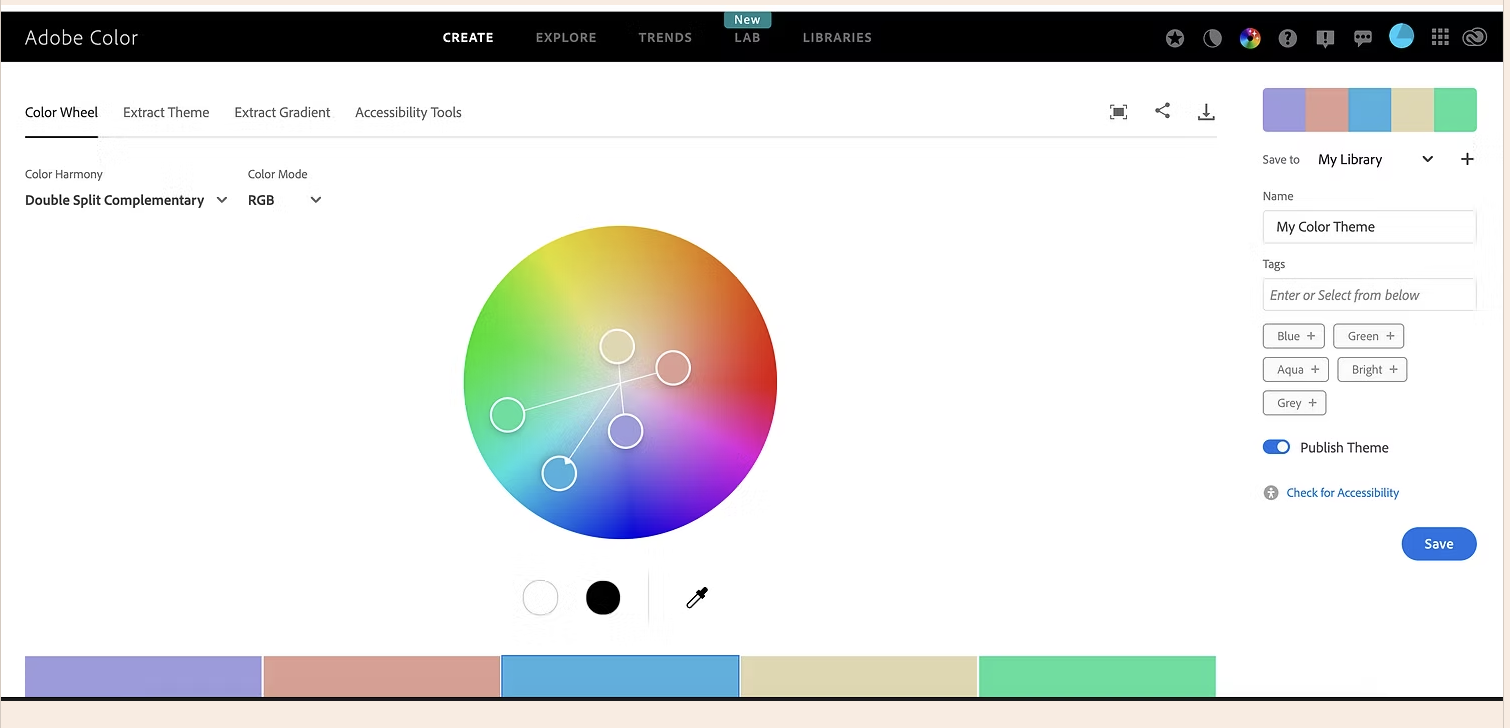Select the salmon pink bottom swatch
The height and width of the screenshot is (728, 1510).
click(382, 676)
